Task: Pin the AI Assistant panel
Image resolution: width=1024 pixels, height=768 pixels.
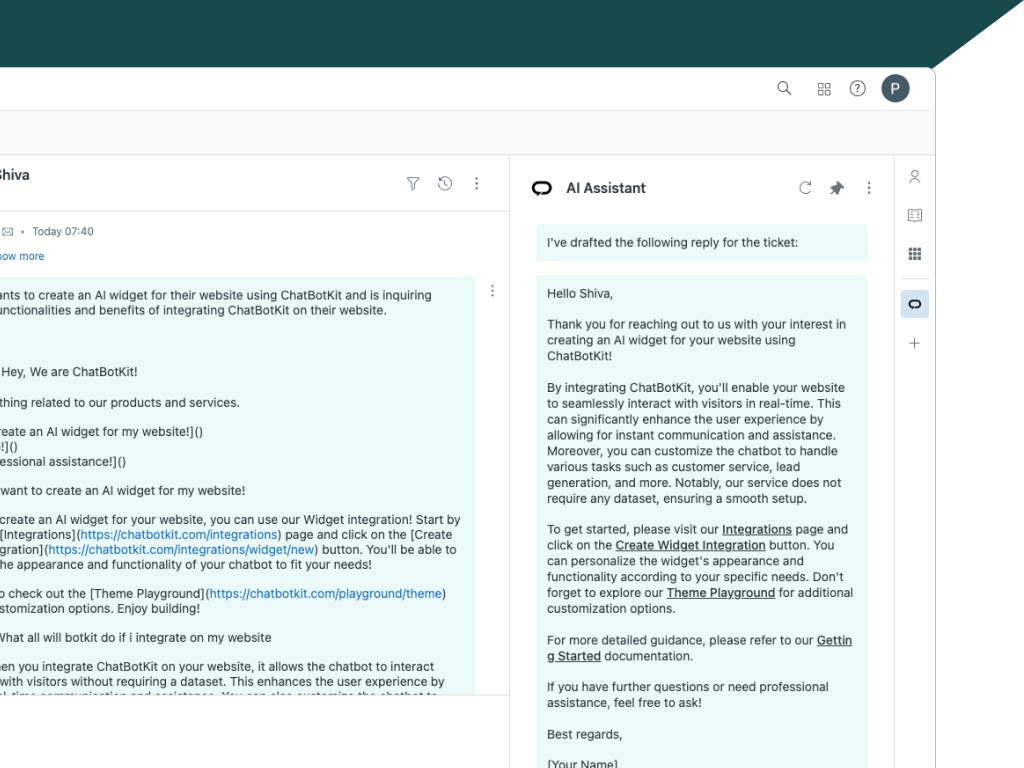Action: 837,188
